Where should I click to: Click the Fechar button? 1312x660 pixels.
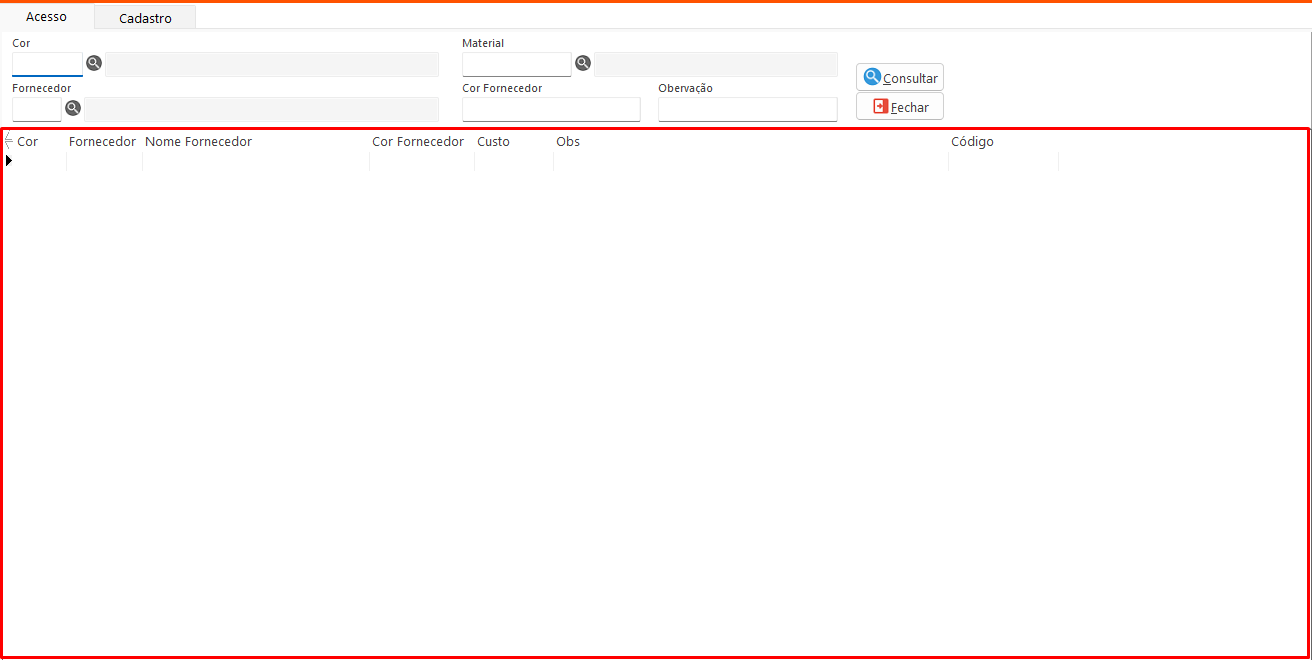899,107
